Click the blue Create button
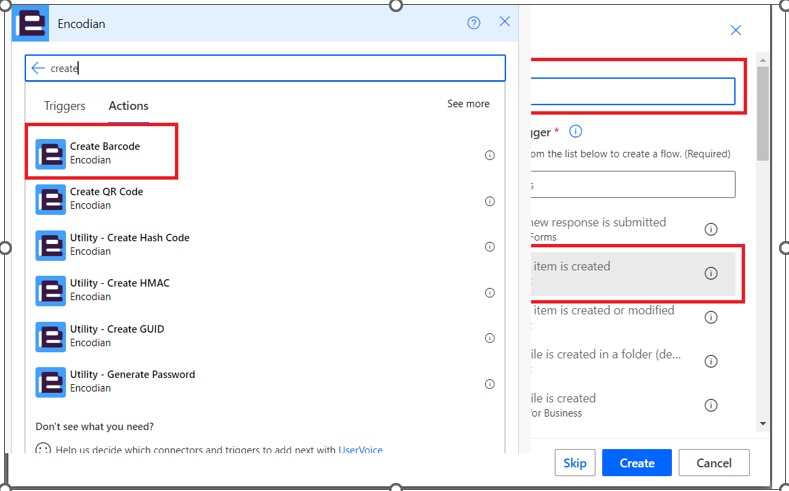 pyautogui.click(x=636, y=463)
